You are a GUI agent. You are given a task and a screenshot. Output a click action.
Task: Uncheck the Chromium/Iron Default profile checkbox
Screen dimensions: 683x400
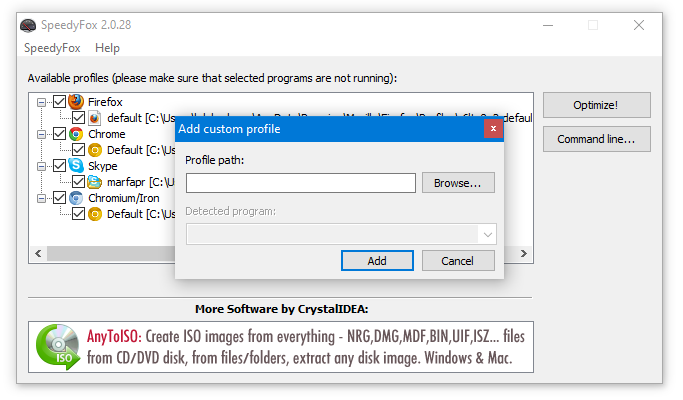click(78, 214)
